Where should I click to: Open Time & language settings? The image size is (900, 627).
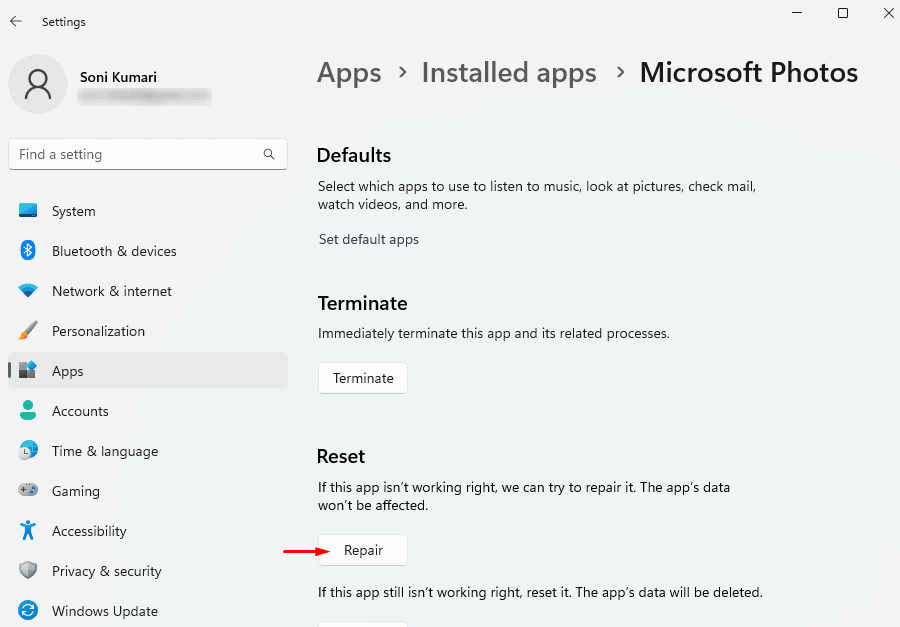pos(148,451)
